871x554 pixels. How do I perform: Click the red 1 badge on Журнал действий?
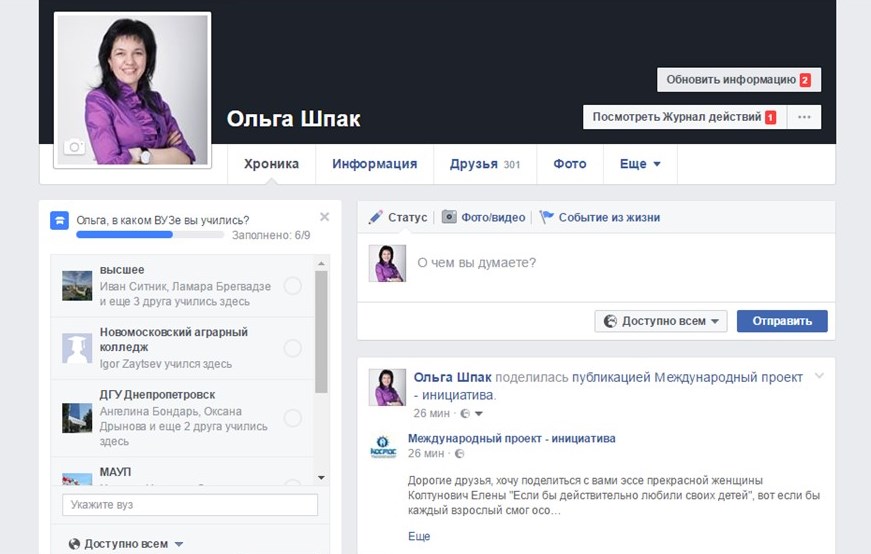(x=770, y=117)
